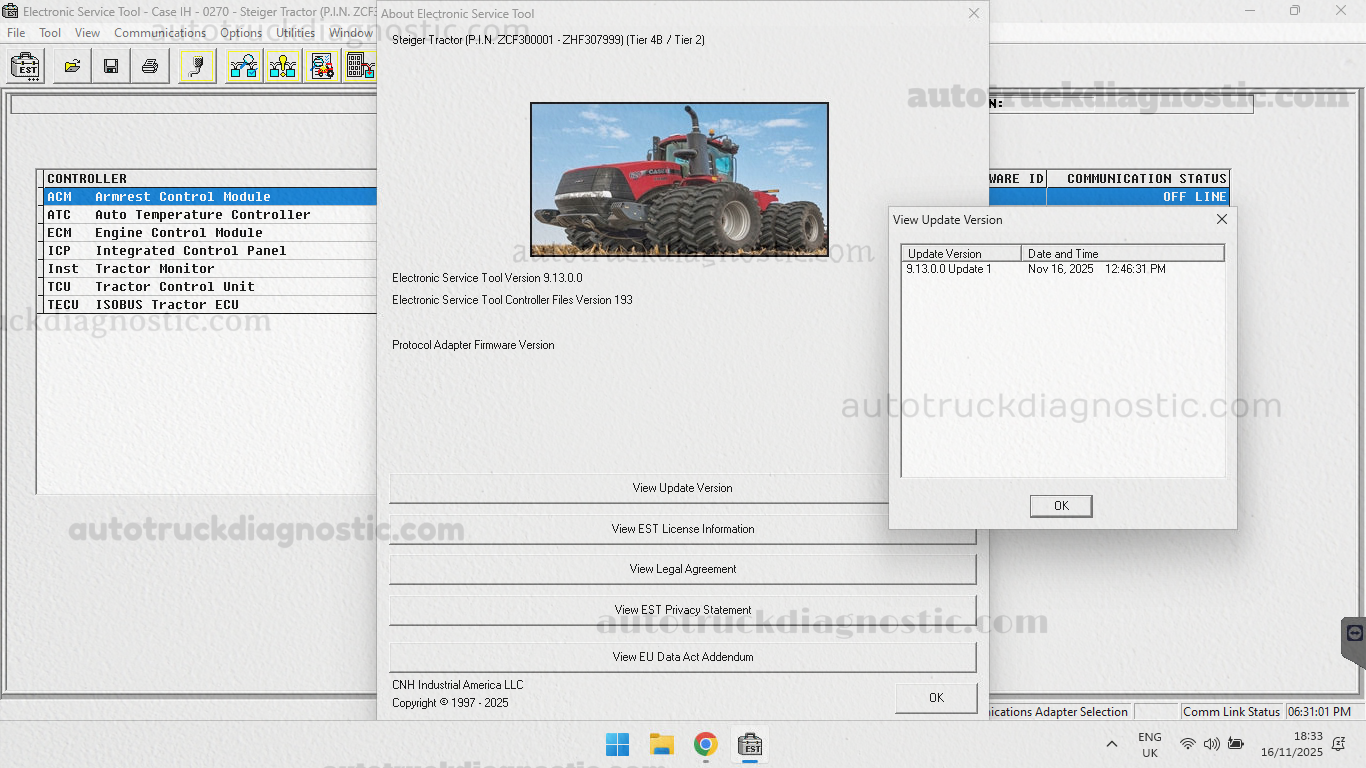Click the controller status magnifier icon

(x=244, y=67)
